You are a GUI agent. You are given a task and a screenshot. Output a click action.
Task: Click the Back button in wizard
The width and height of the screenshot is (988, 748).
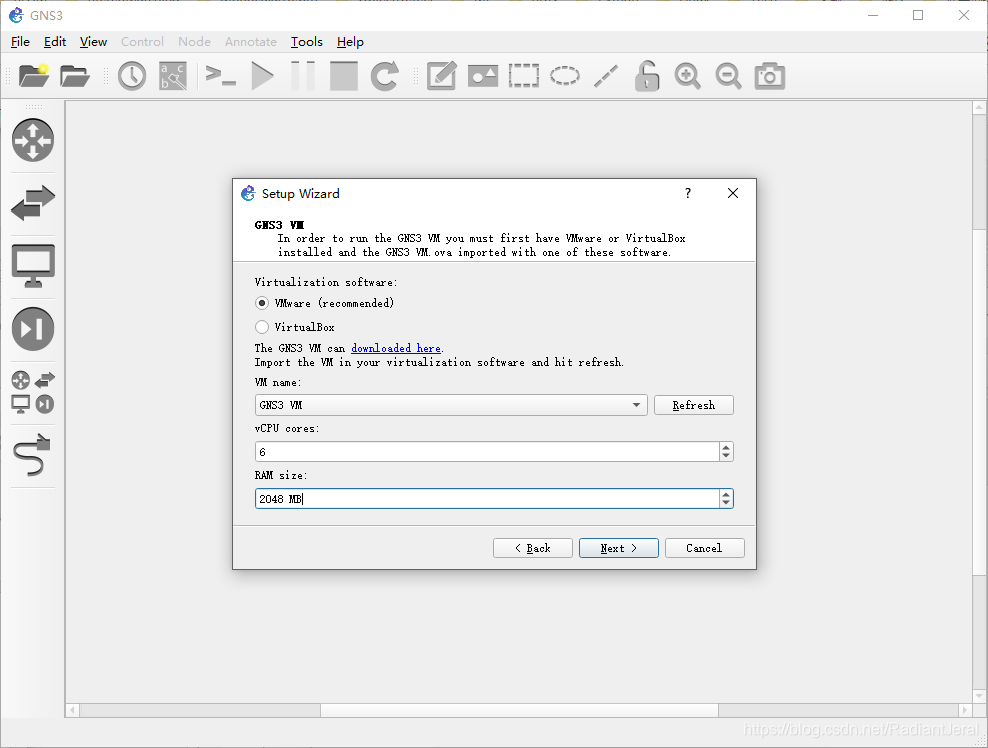pos(533,548)
